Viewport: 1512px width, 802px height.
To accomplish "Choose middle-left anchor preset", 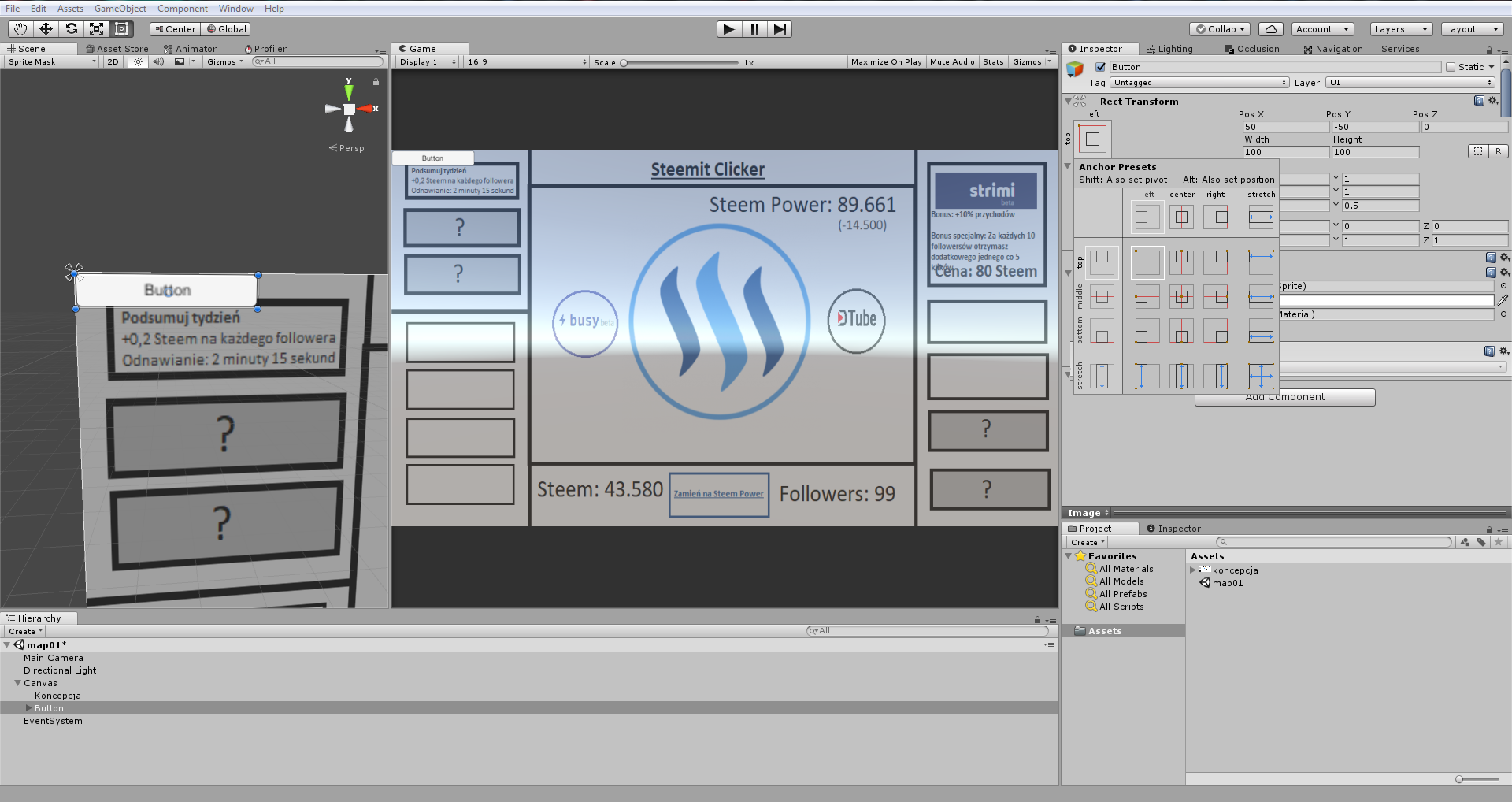I will tap(1147, 297).
